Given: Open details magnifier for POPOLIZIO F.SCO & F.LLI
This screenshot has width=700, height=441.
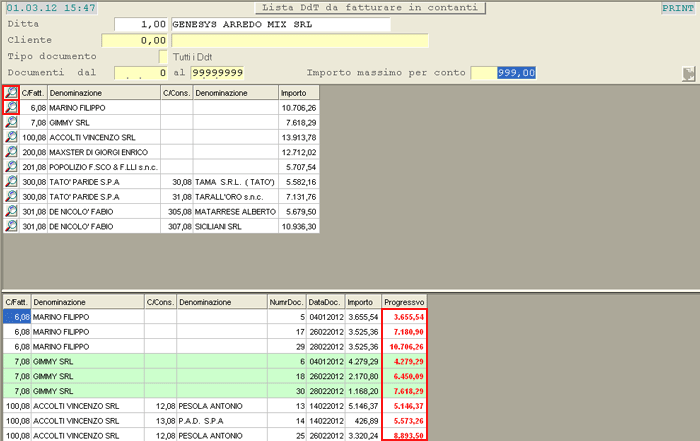Looking at the screenshot, I should 11,166.
